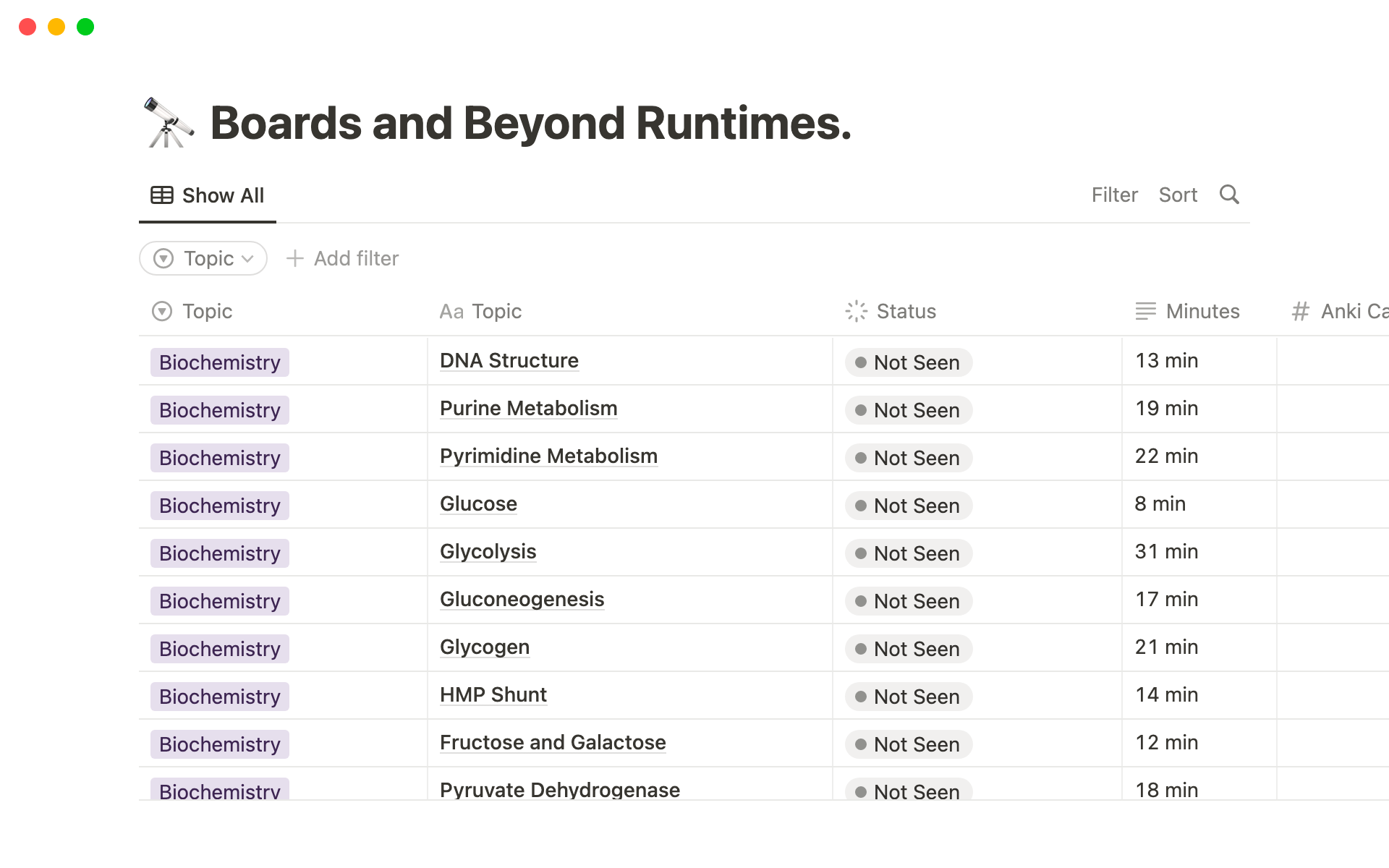
Task: Open the Purine Metabolism page link
Action: [x=528, y=409]
